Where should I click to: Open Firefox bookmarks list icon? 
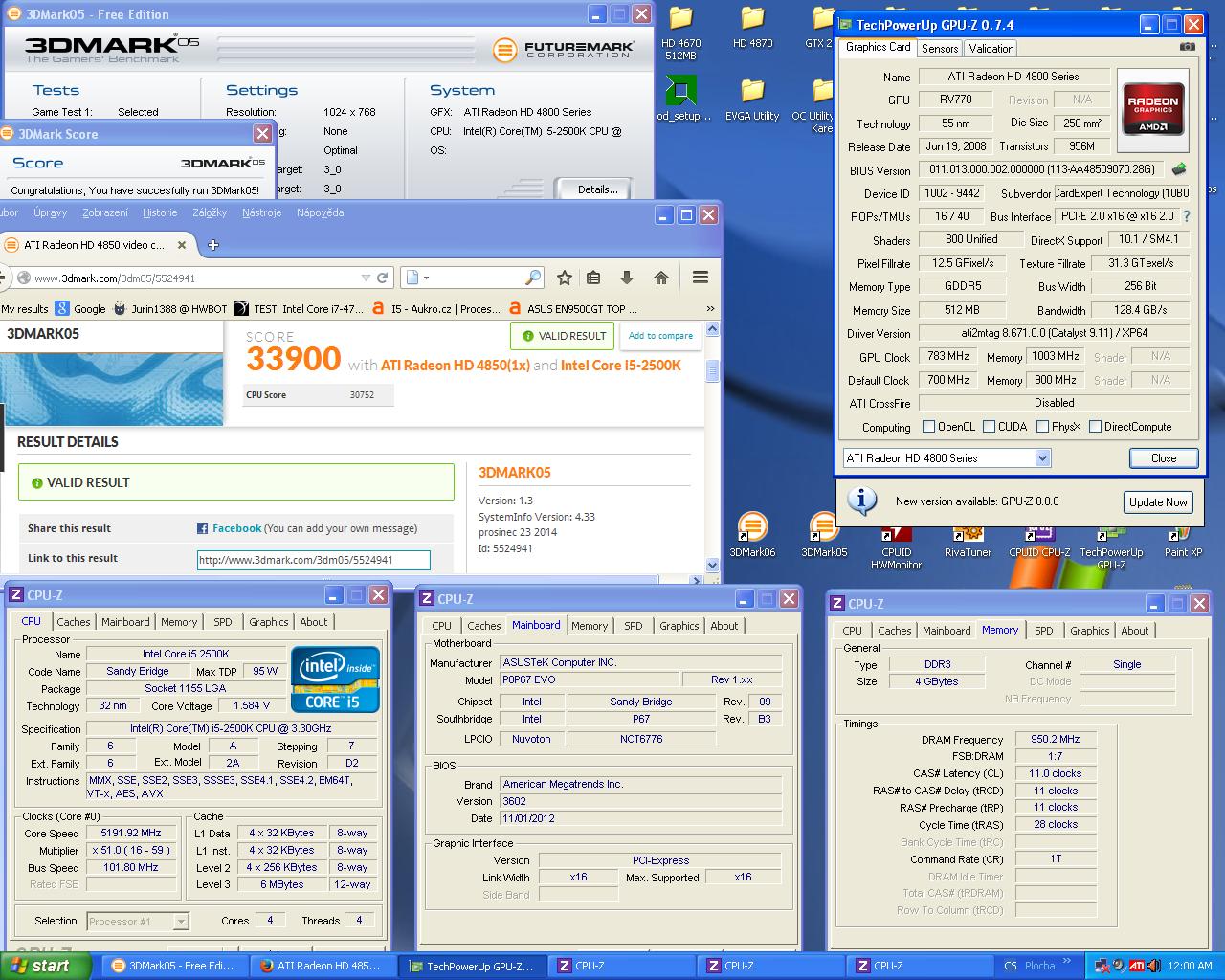pos(593,278)
